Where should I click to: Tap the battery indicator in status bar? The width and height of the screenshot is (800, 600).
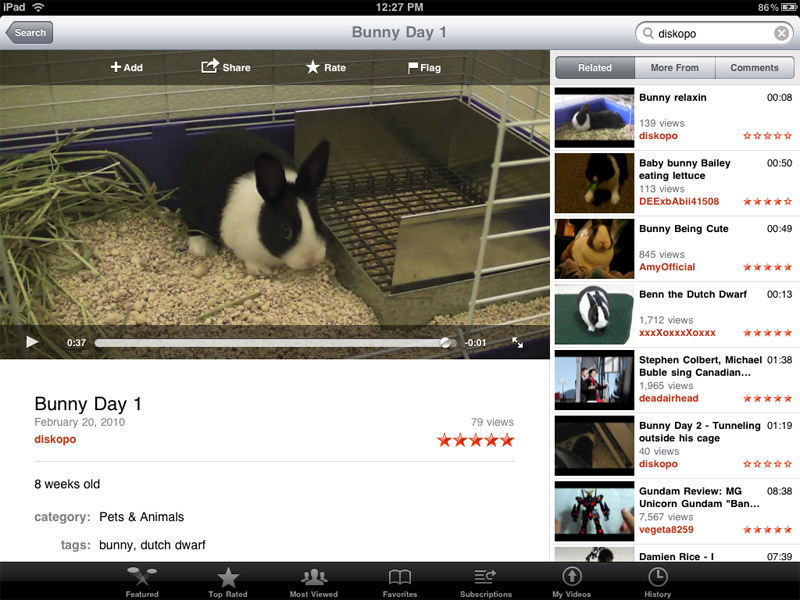(789, 7)
